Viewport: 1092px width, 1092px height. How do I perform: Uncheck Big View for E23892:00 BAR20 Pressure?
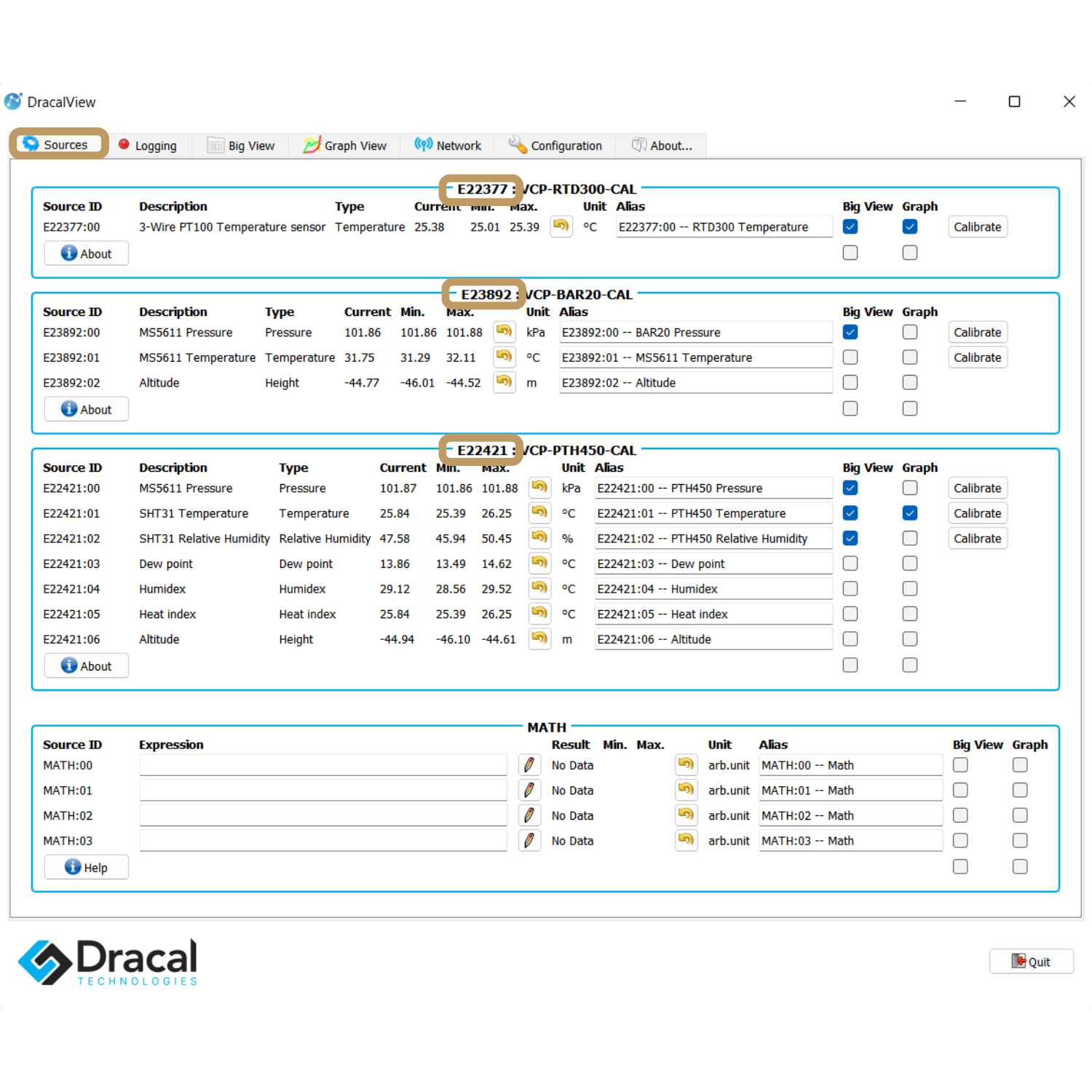click(x=850, y=332)
